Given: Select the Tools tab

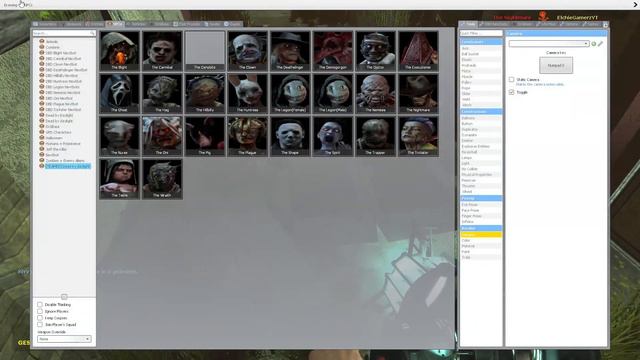Looking at the screenshot, I should coord(469,24).
